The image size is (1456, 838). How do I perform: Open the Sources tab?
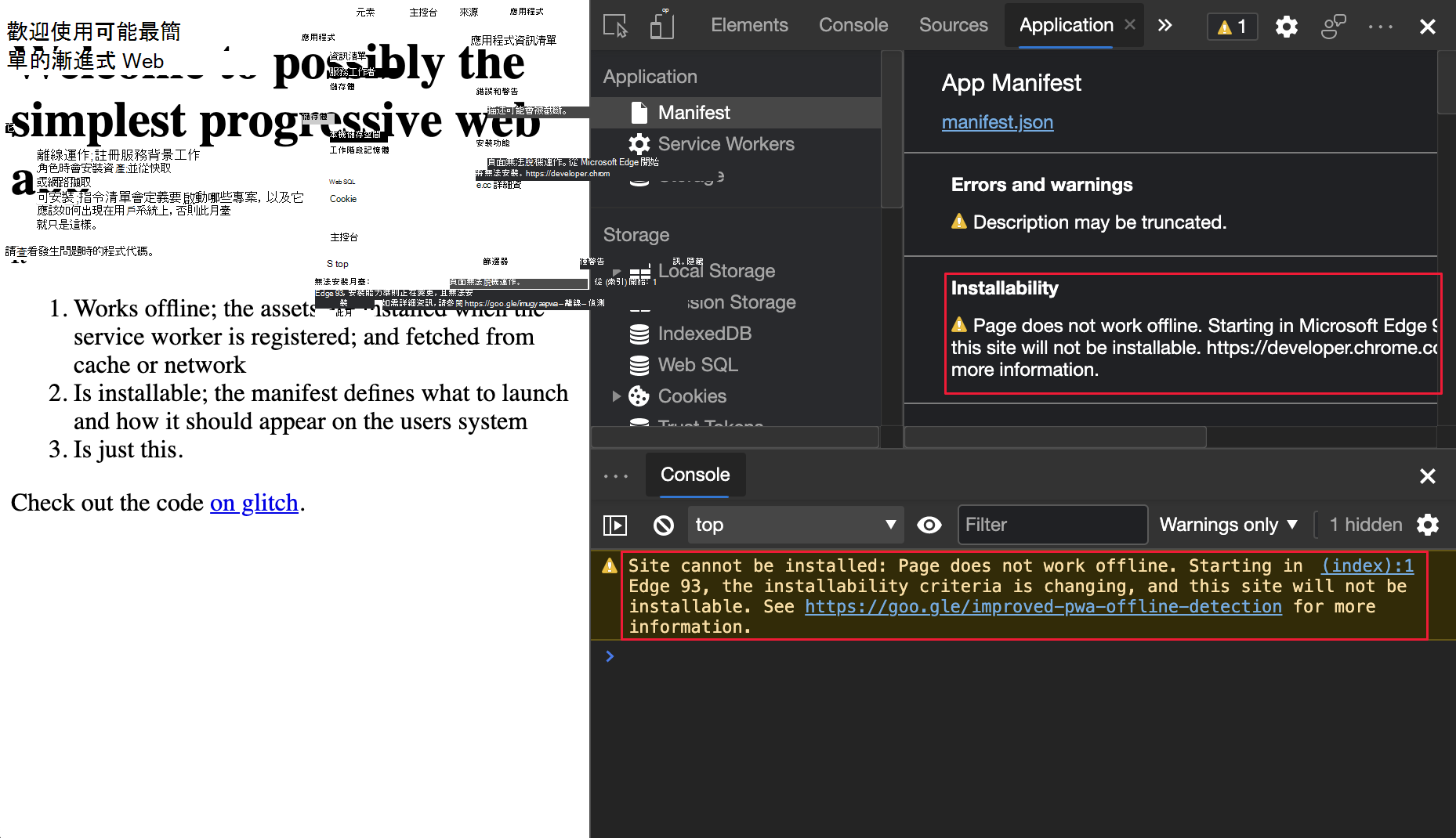pyautogui.click(x=953, y=25)
